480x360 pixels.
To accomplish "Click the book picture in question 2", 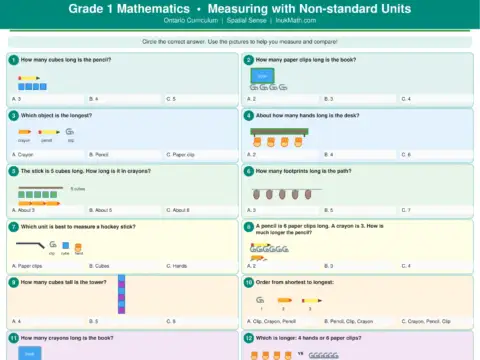I will point(262,76).
